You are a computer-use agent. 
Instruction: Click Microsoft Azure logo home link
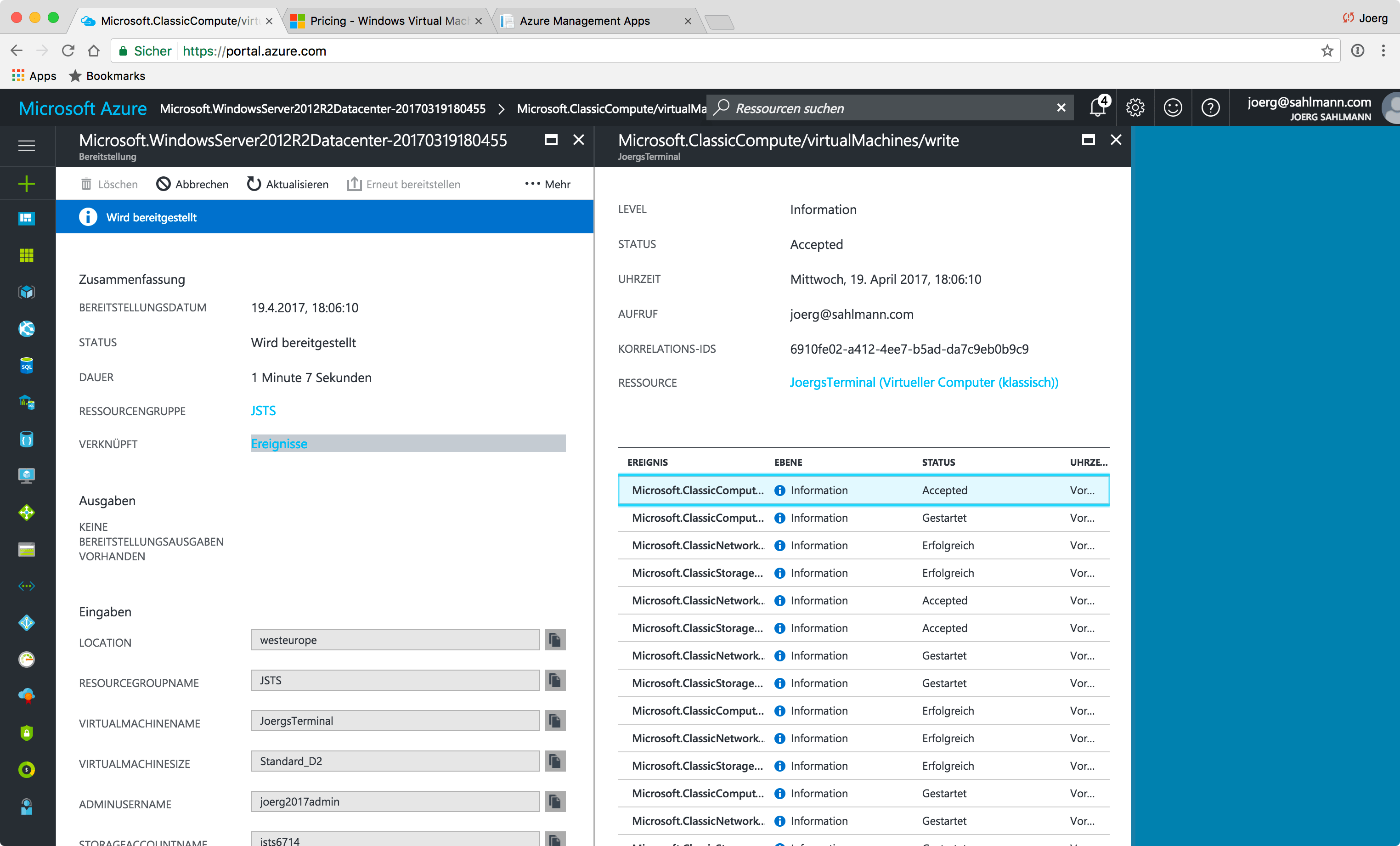click(83, 108)
